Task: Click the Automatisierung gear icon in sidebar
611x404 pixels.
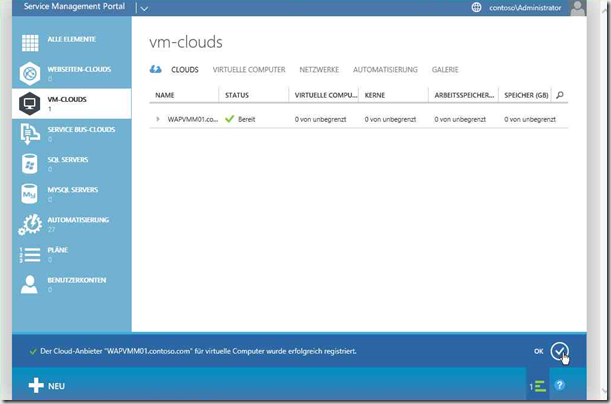Action: 30,224
